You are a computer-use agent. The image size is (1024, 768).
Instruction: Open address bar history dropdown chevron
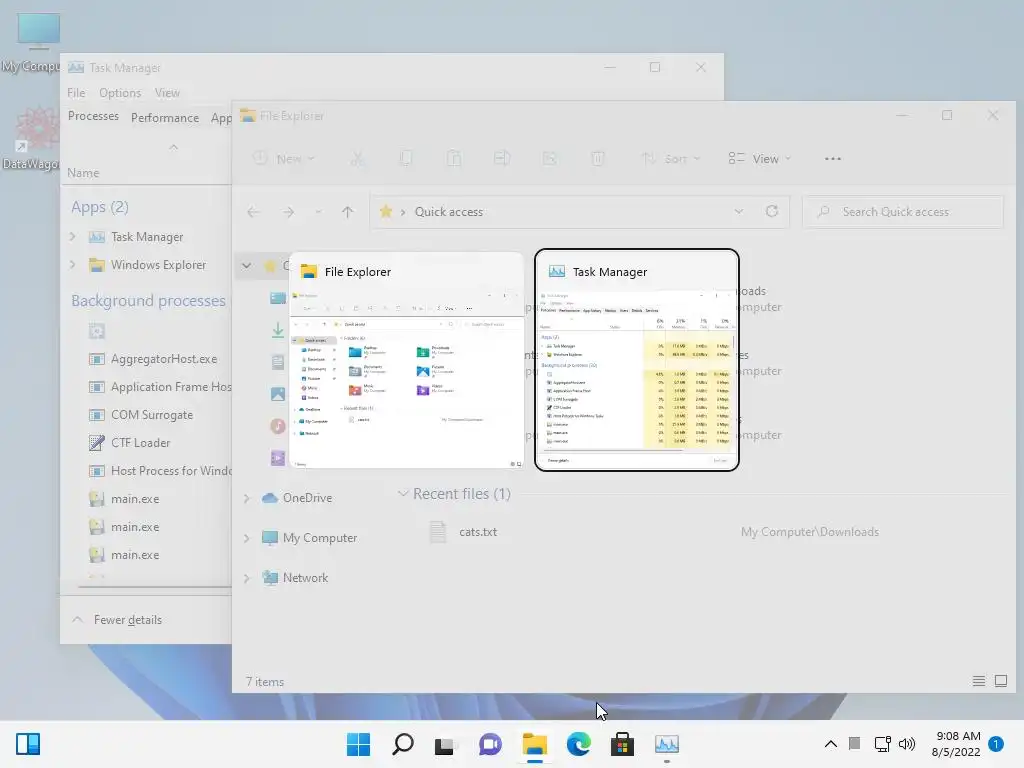[x=739, y=211]
